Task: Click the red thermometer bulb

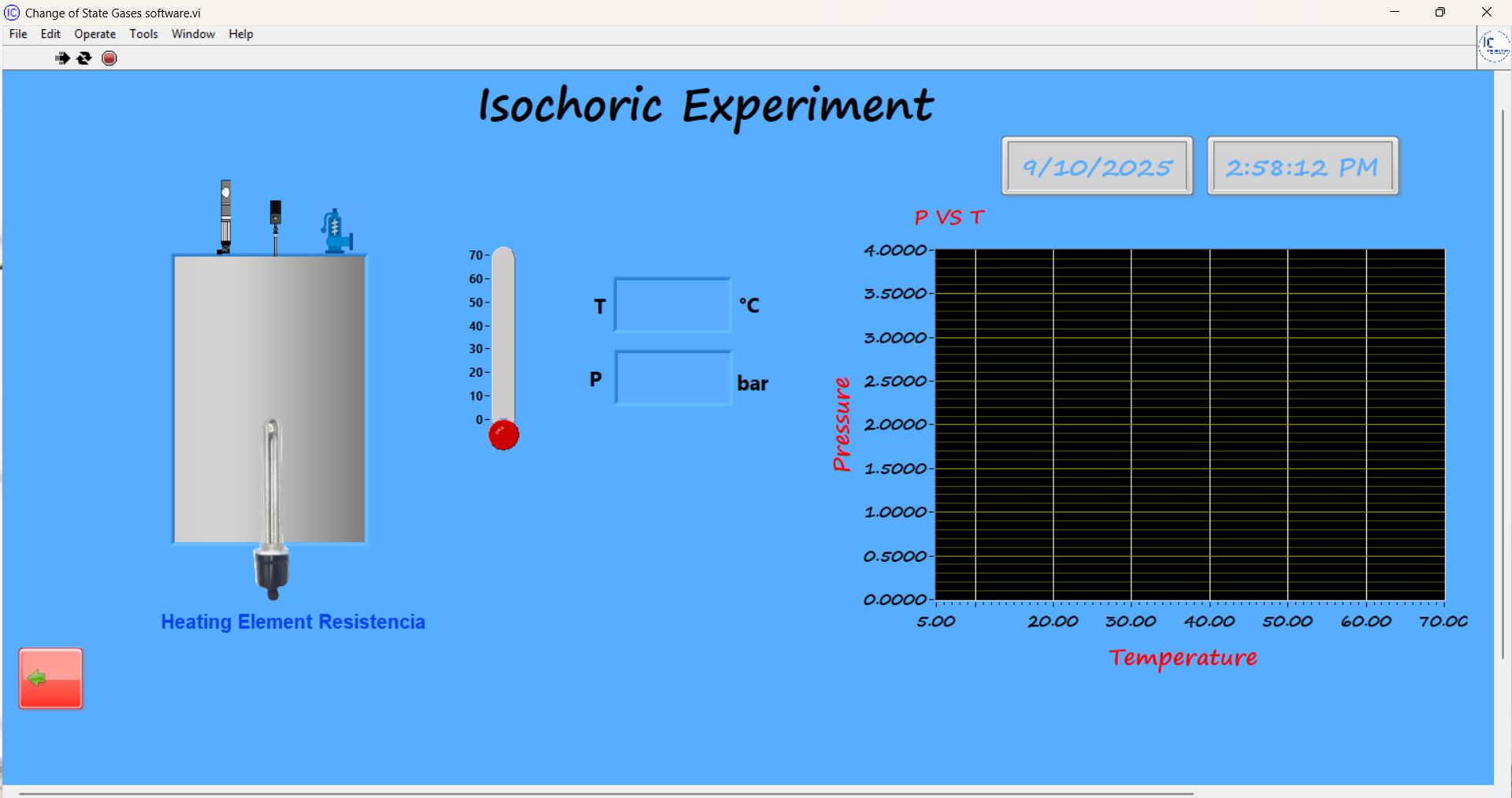Action: [503, 435]
